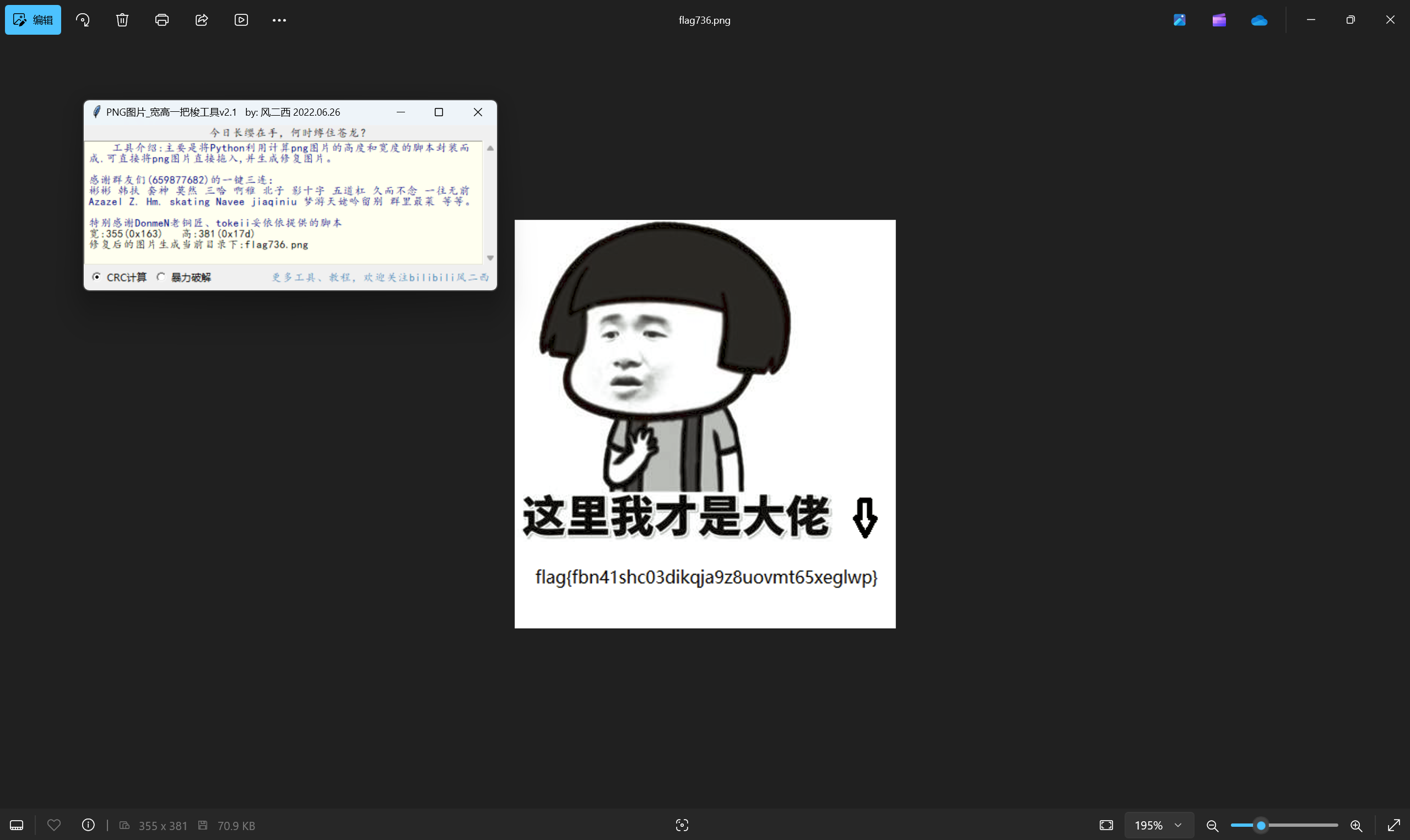Click the displayed meme image
Viewport: 1410px width, 840px height.
click(x=705, y=424)
